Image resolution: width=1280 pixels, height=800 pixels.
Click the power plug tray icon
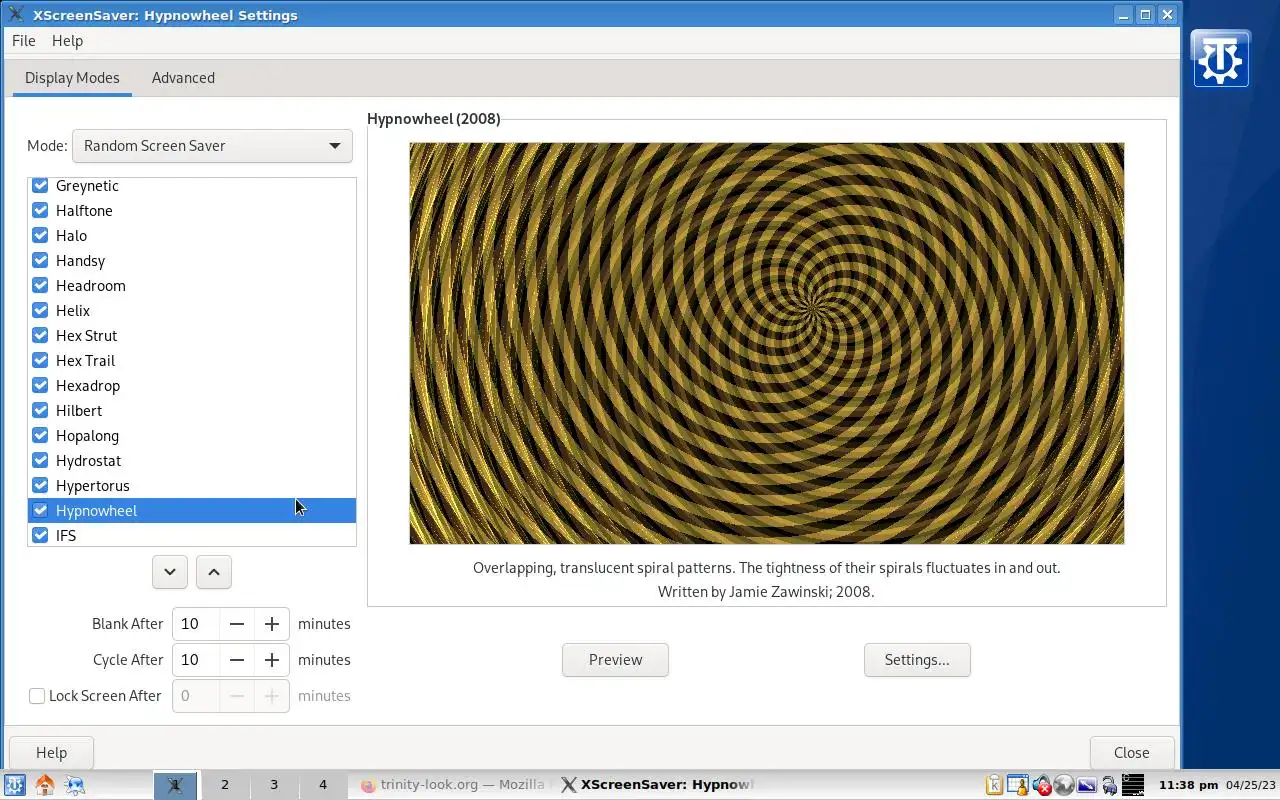click(x=1109, y=785)
